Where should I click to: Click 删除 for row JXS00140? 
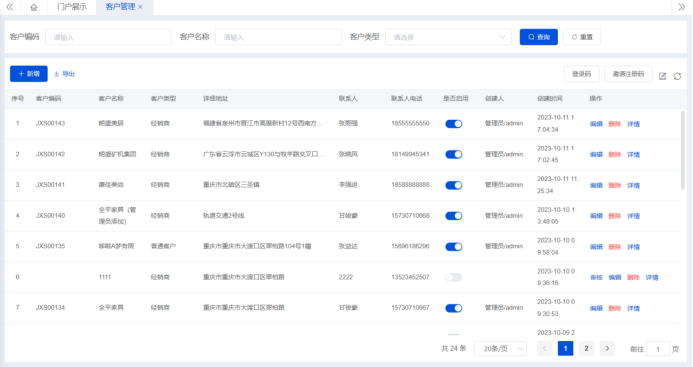(x=615, y=216)
